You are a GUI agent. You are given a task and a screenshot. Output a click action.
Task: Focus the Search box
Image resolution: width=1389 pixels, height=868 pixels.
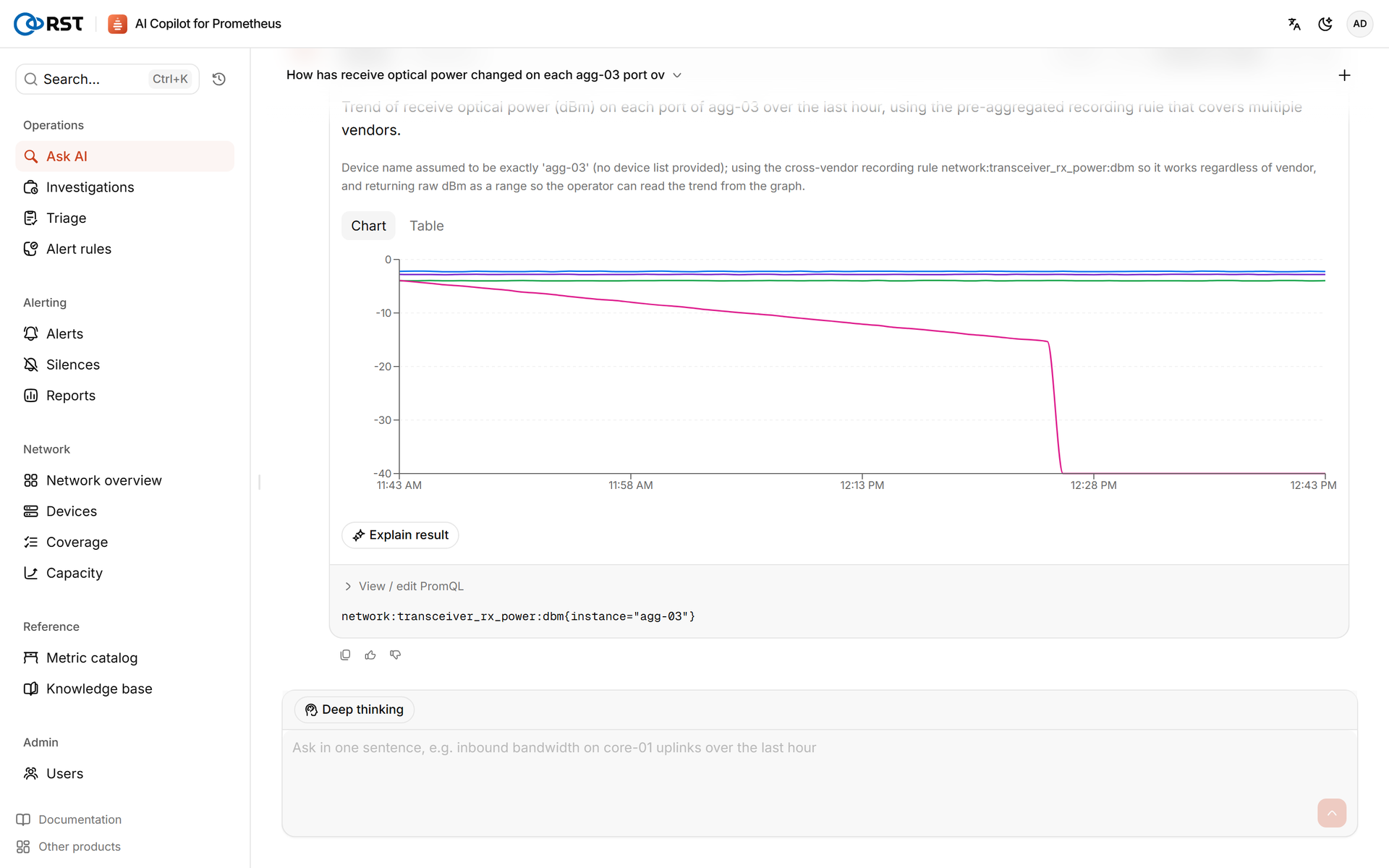(x=107, y=79)
